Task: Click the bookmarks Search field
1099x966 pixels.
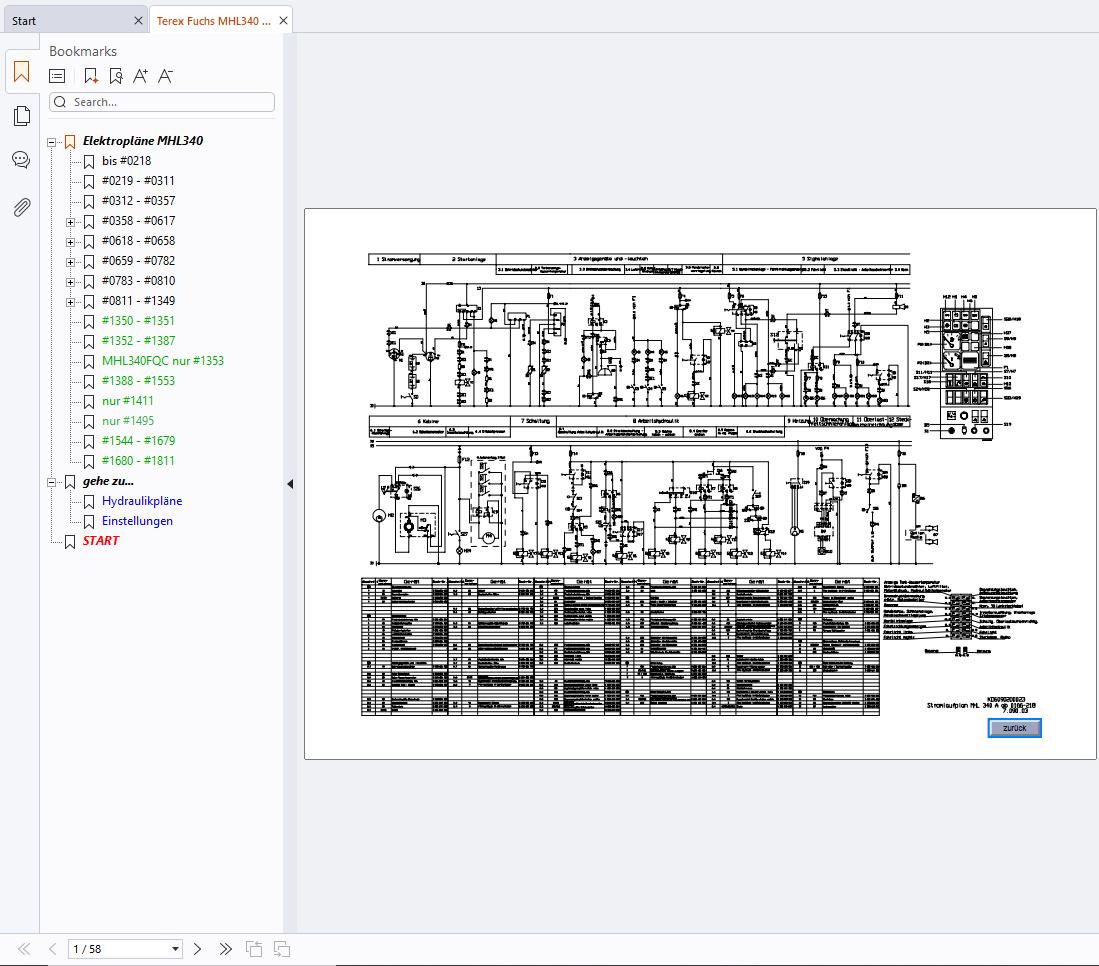Action: point(170,102)
